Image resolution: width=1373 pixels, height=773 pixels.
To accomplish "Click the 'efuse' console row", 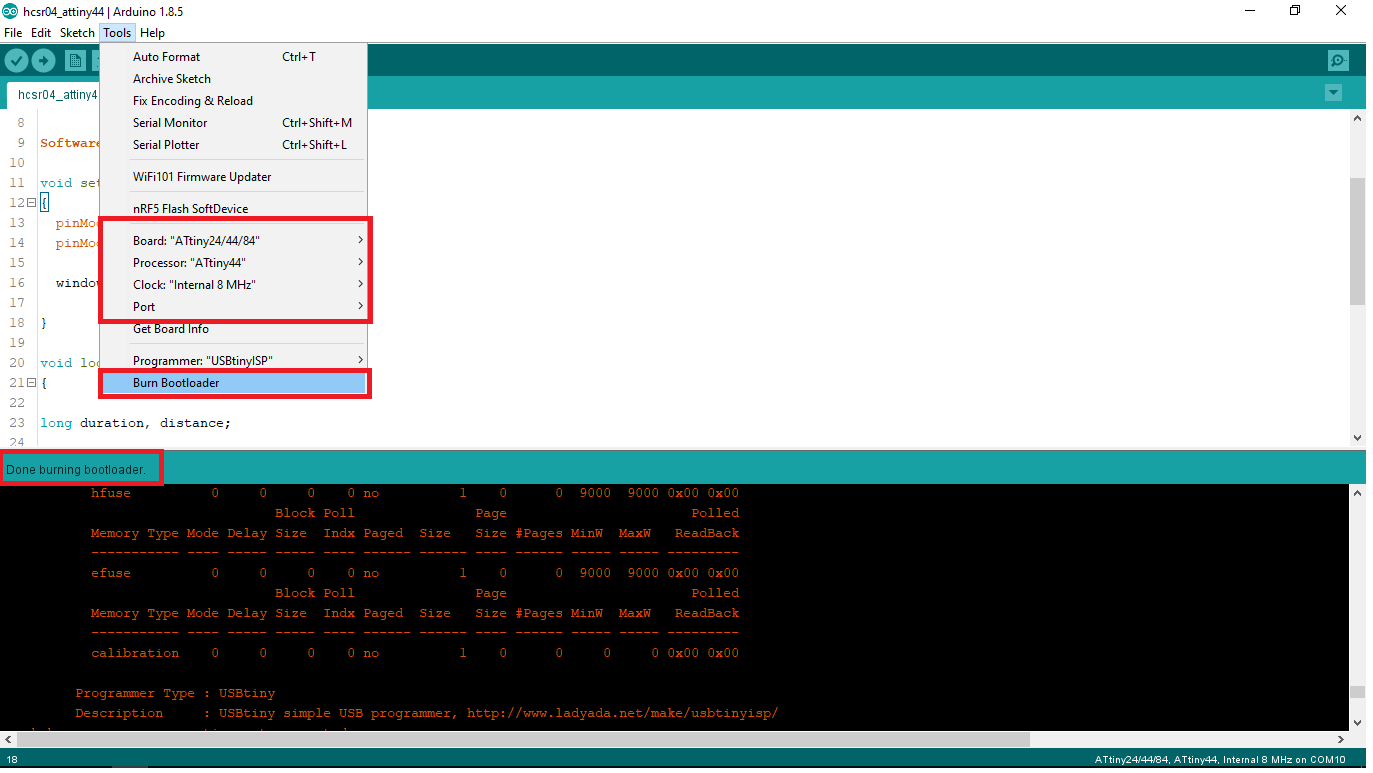I will 414,573.
